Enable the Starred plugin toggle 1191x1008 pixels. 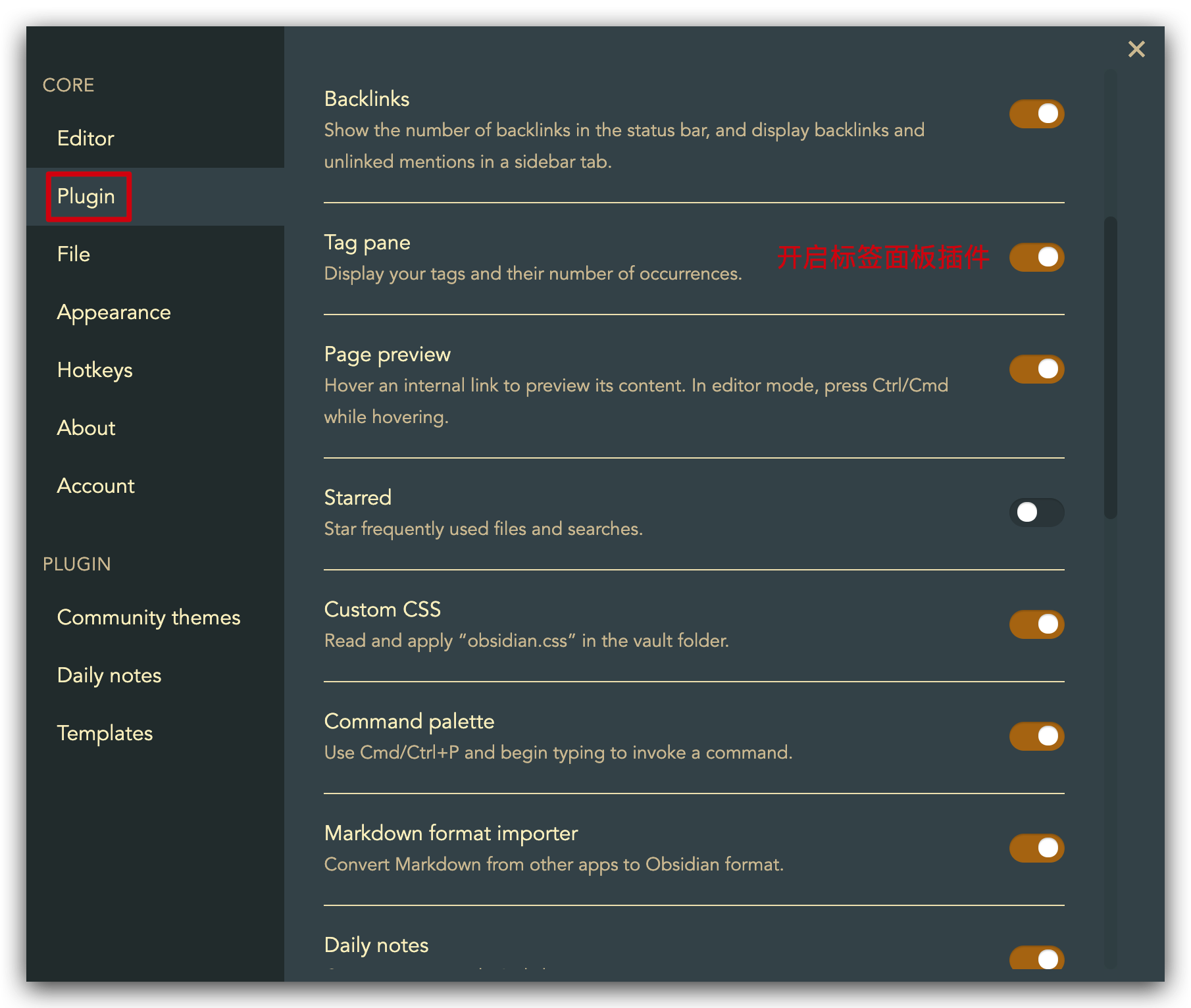tap(1037, 513)
